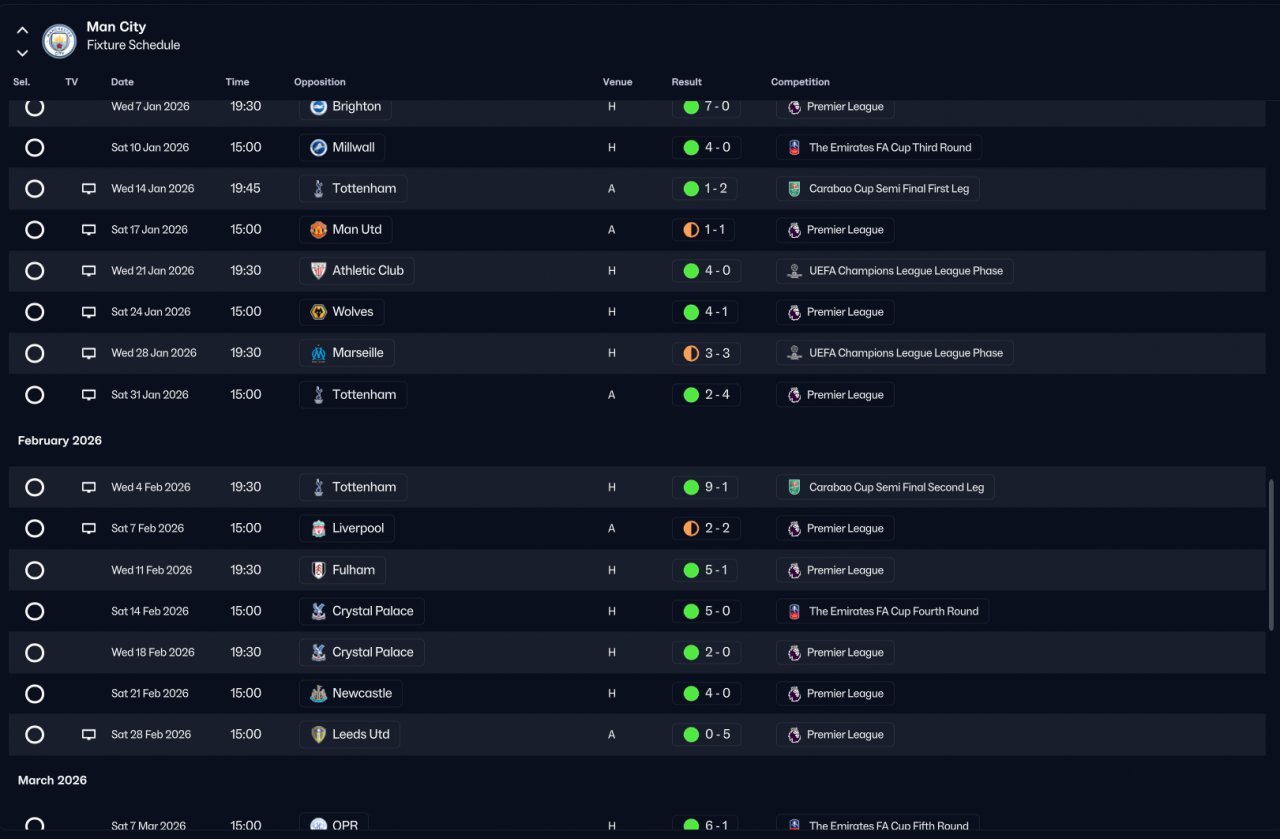
Task: Go to previous team with up chevron
Action: pyautogui.click(x=22, y=30)
